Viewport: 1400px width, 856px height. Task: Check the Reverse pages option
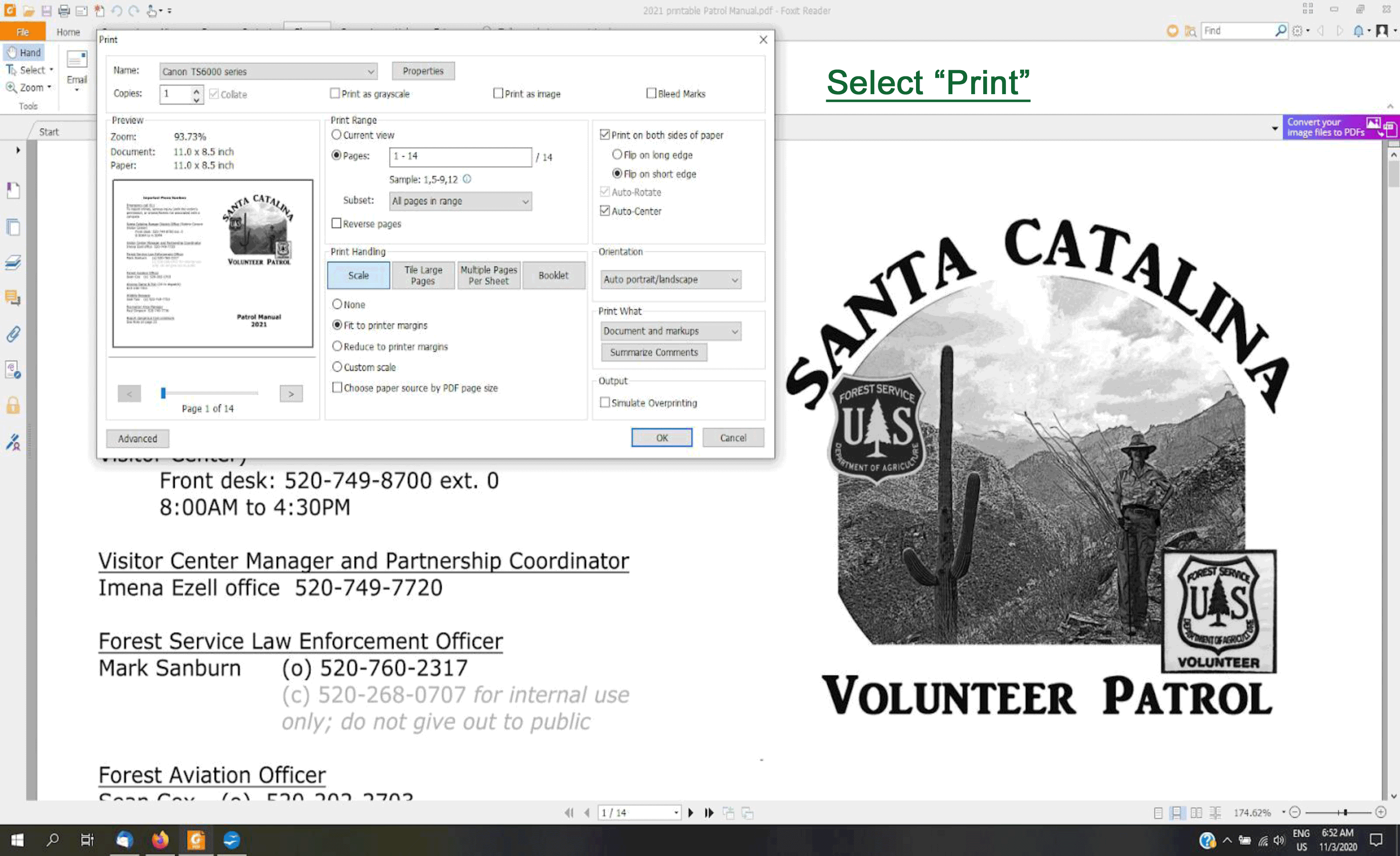336,223
